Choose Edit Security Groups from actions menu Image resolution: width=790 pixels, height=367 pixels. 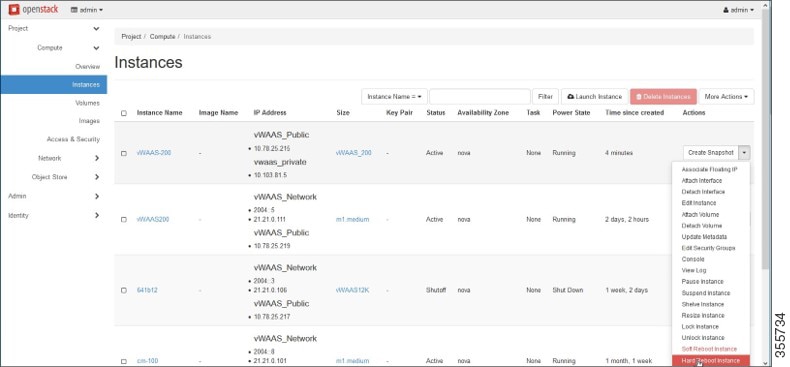(708, 248)
